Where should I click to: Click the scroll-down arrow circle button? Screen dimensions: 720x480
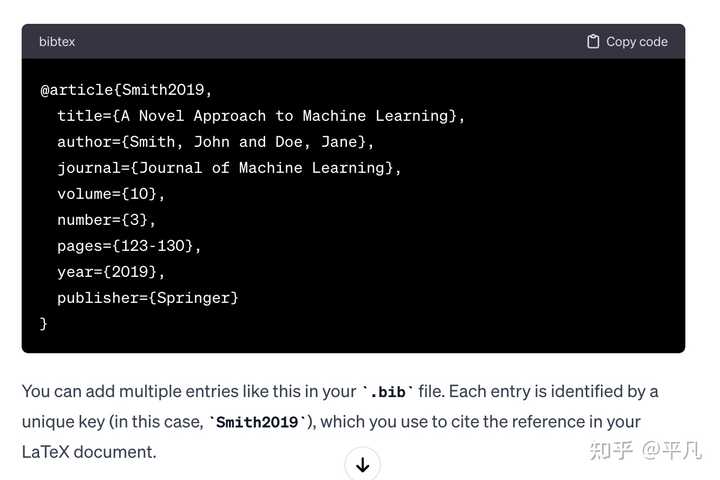tap(362, 464)
